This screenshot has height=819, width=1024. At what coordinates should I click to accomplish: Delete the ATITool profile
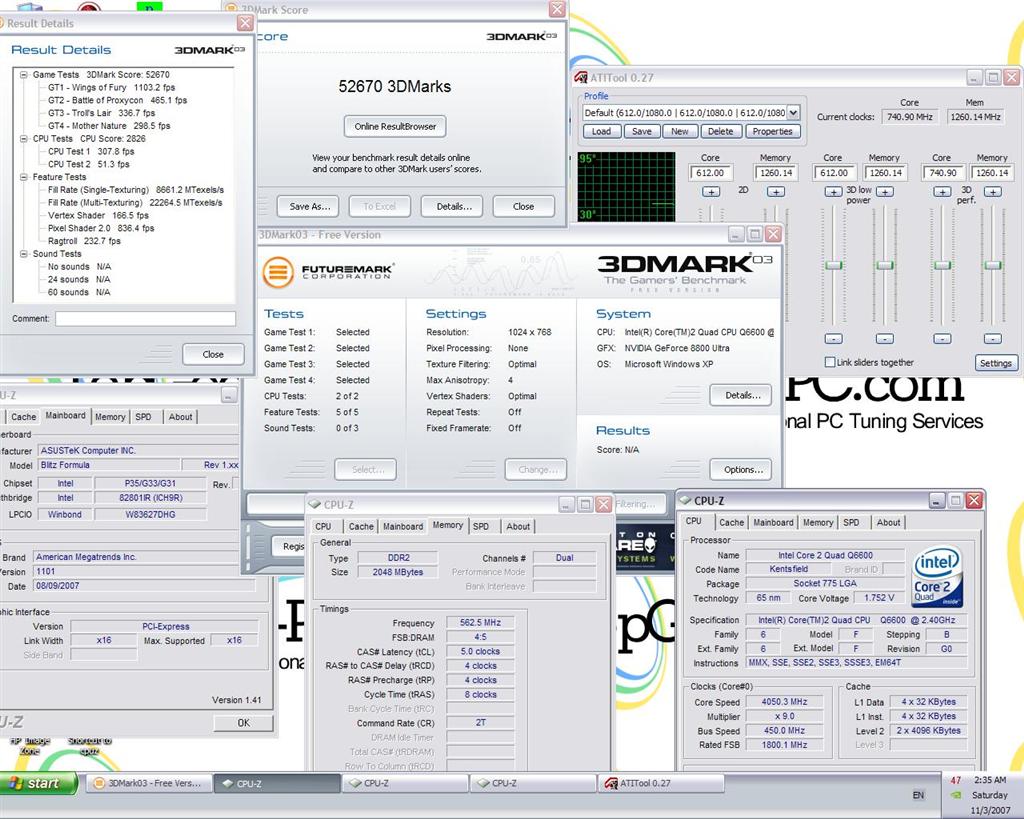point(720,131)
